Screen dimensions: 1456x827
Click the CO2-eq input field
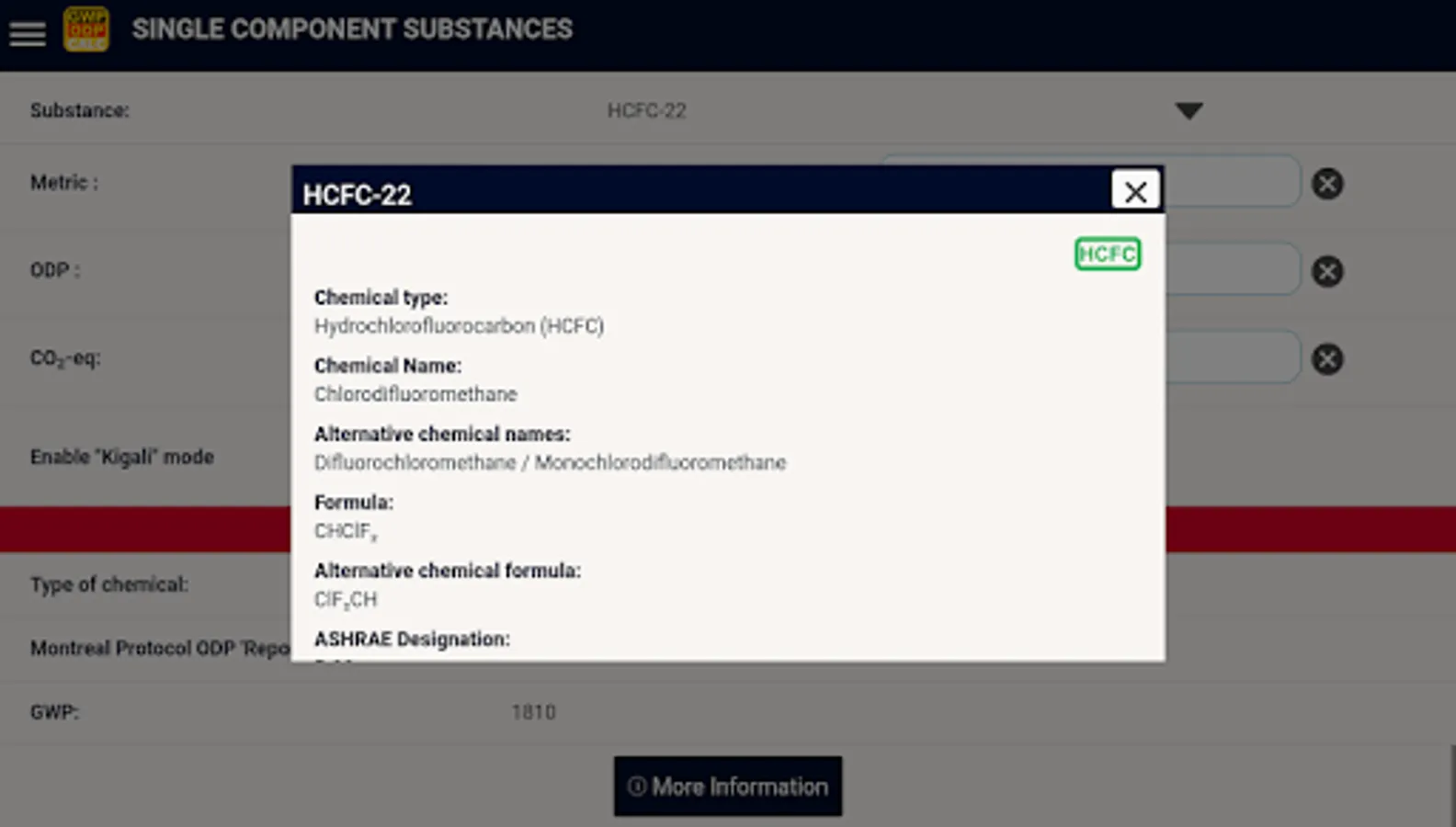coord(1232,358)
